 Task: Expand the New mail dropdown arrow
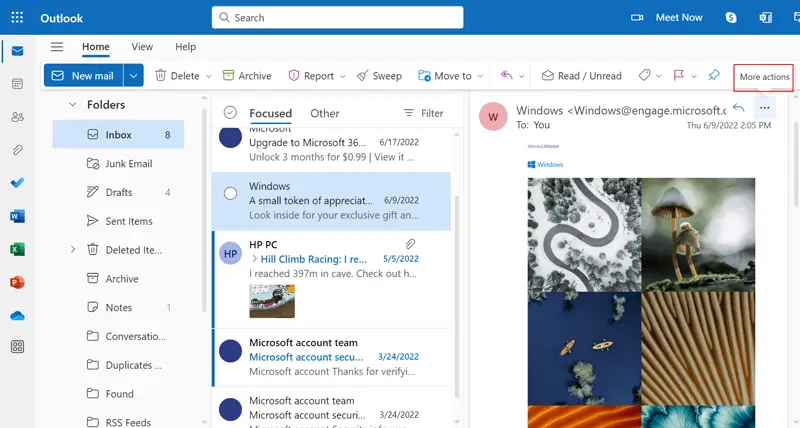click(x=133, y=75)
